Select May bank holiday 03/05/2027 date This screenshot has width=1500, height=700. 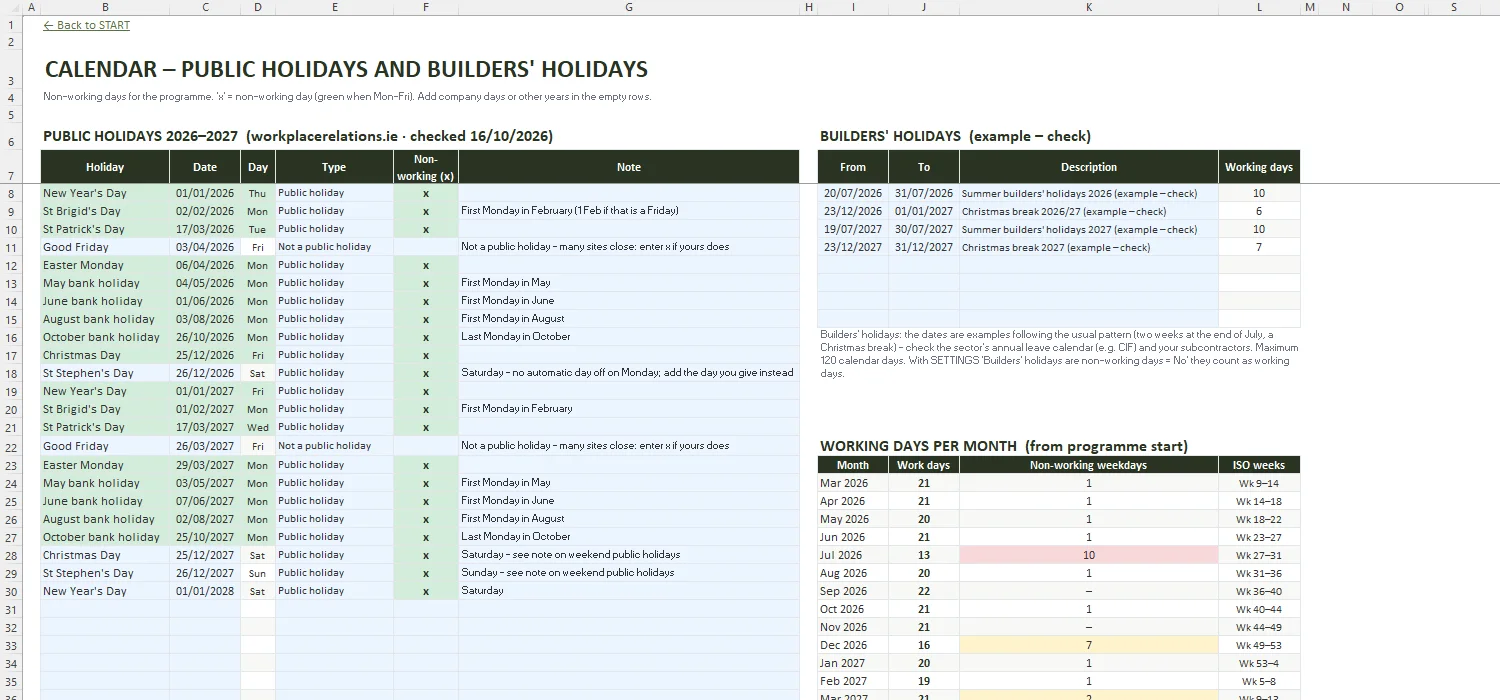[205, 483]
